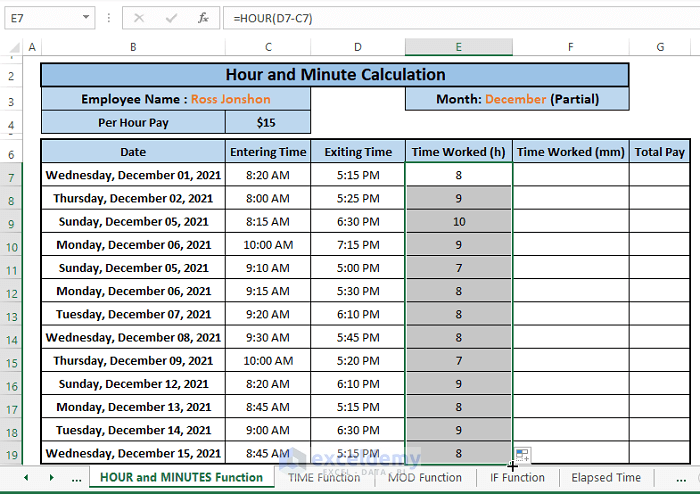Open the Auto Fill Options icon
The width and height of the screenshot is (700, 494).
[x=522, y=455]
